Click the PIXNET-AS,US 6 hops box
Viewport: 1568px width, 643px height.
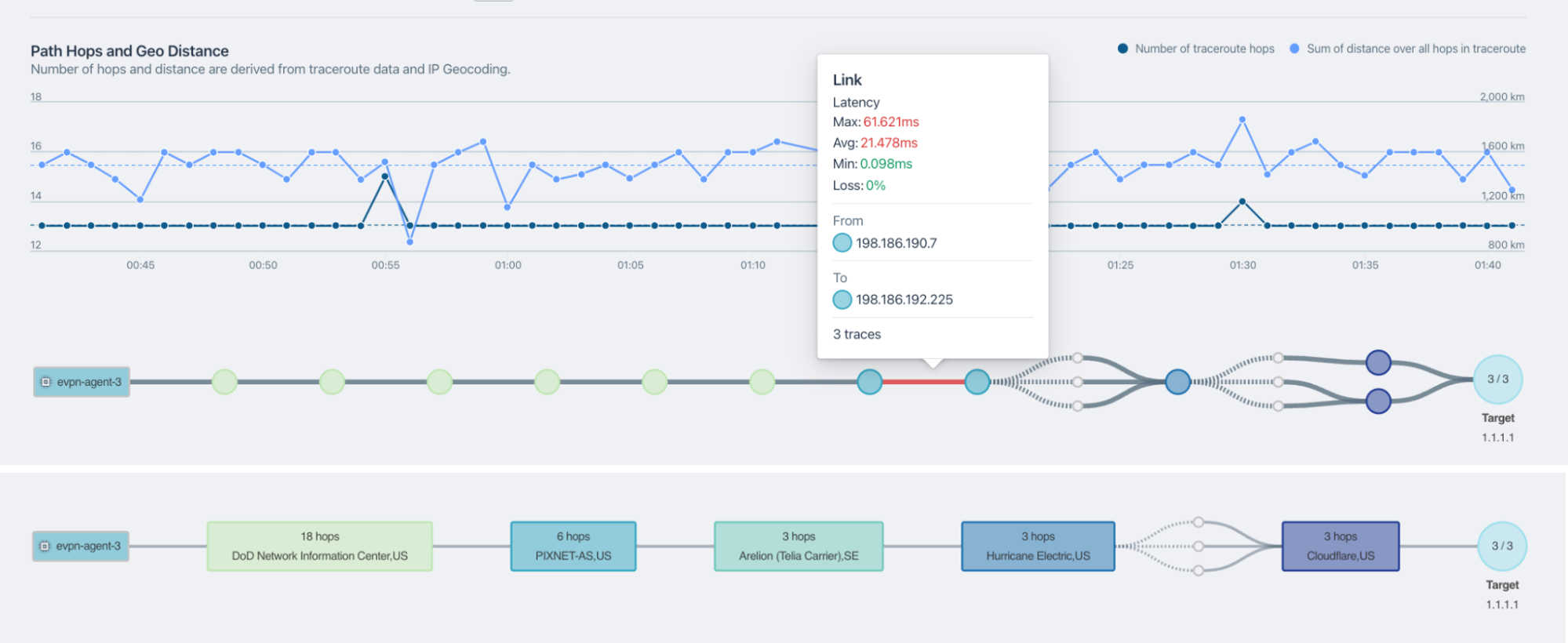pyautogui.click(x=573, y=547)
